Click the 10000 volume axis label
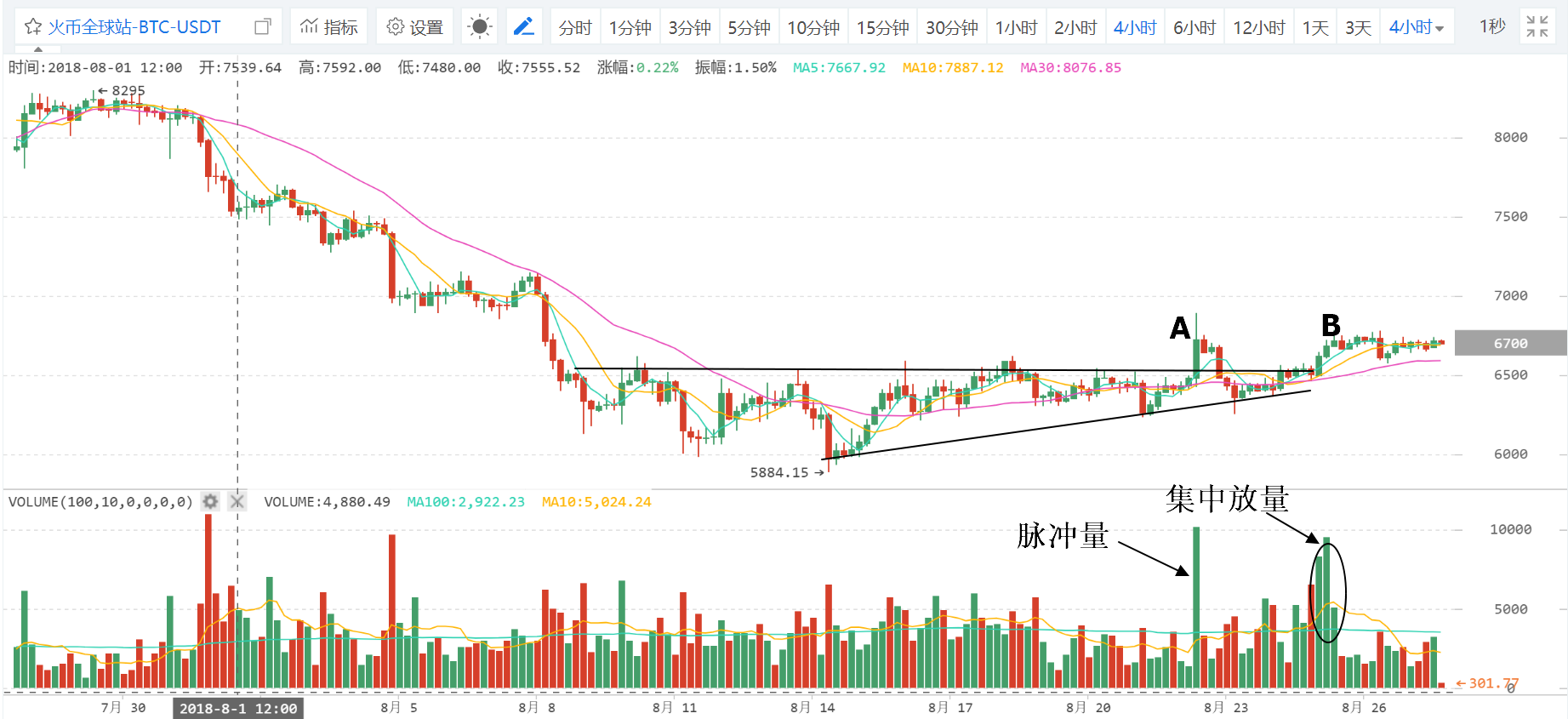Image resolution: width=1568 pixels, height=719 pixels. pos(1511,529)
